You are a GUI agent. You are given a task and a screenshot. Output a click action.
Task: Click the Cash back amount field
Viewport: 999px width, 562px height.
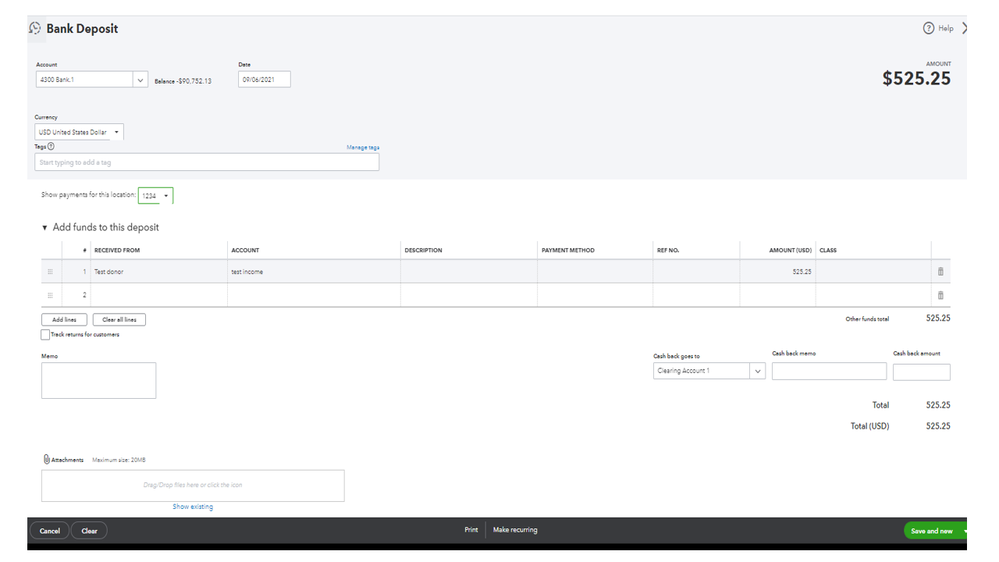(x=921, y=372)
